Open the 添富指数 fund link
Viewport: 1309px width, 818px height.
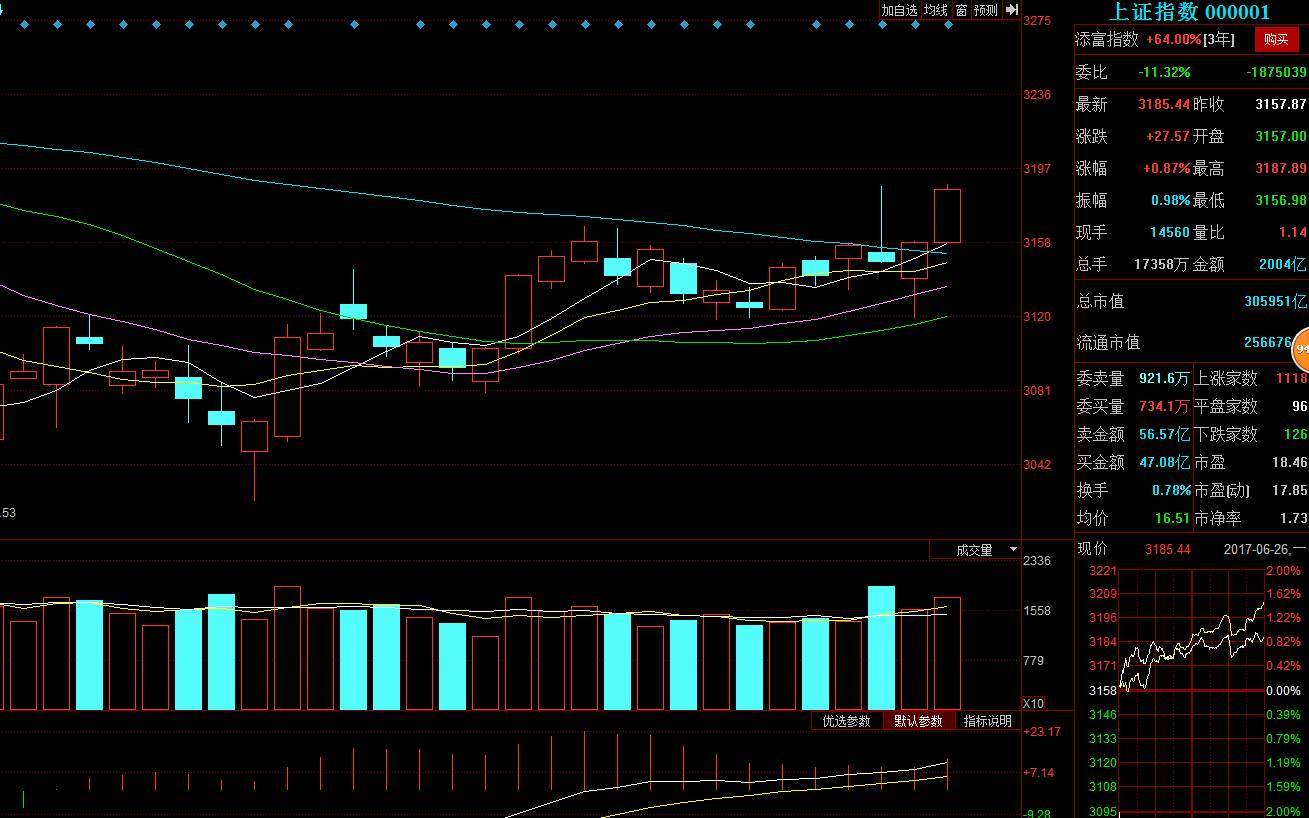[x=1106, y=40]
